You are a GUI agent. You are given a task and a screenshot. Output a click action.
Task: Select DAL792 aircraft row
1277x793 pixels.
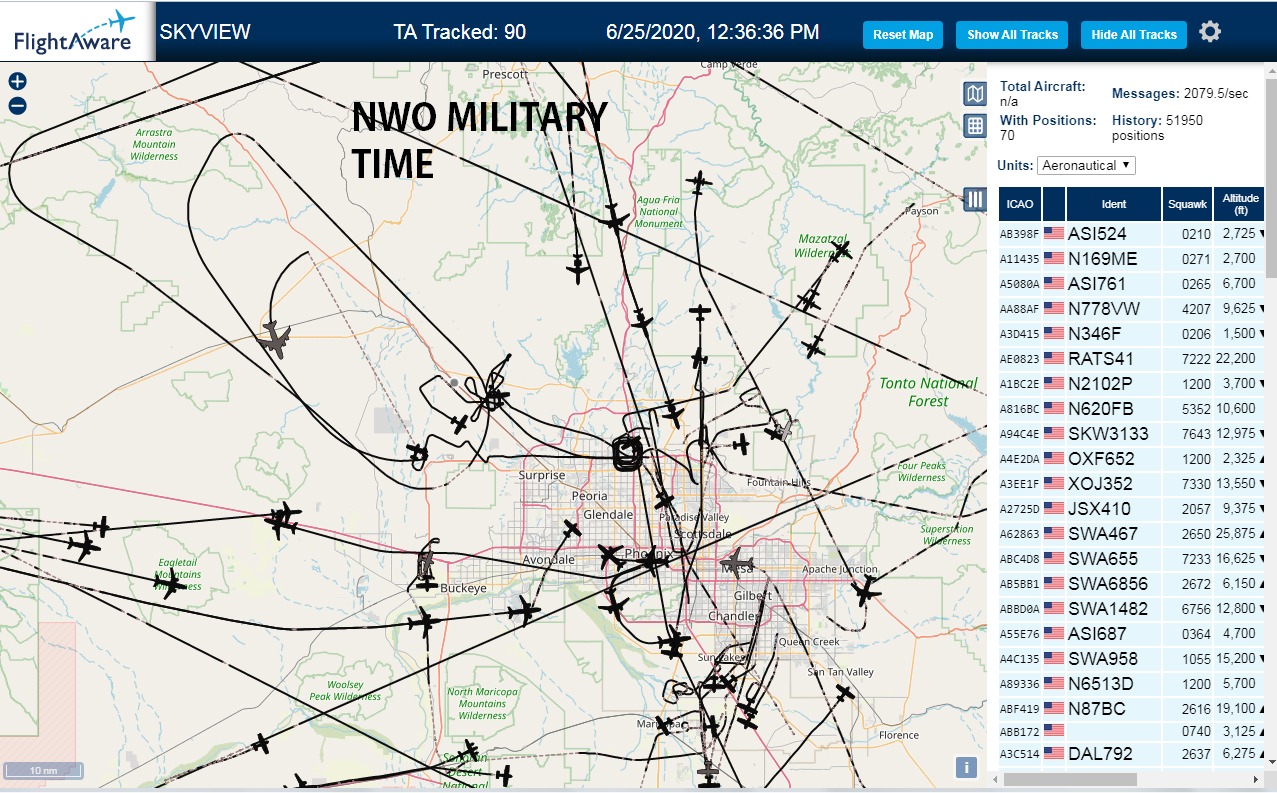(1132, 753)
